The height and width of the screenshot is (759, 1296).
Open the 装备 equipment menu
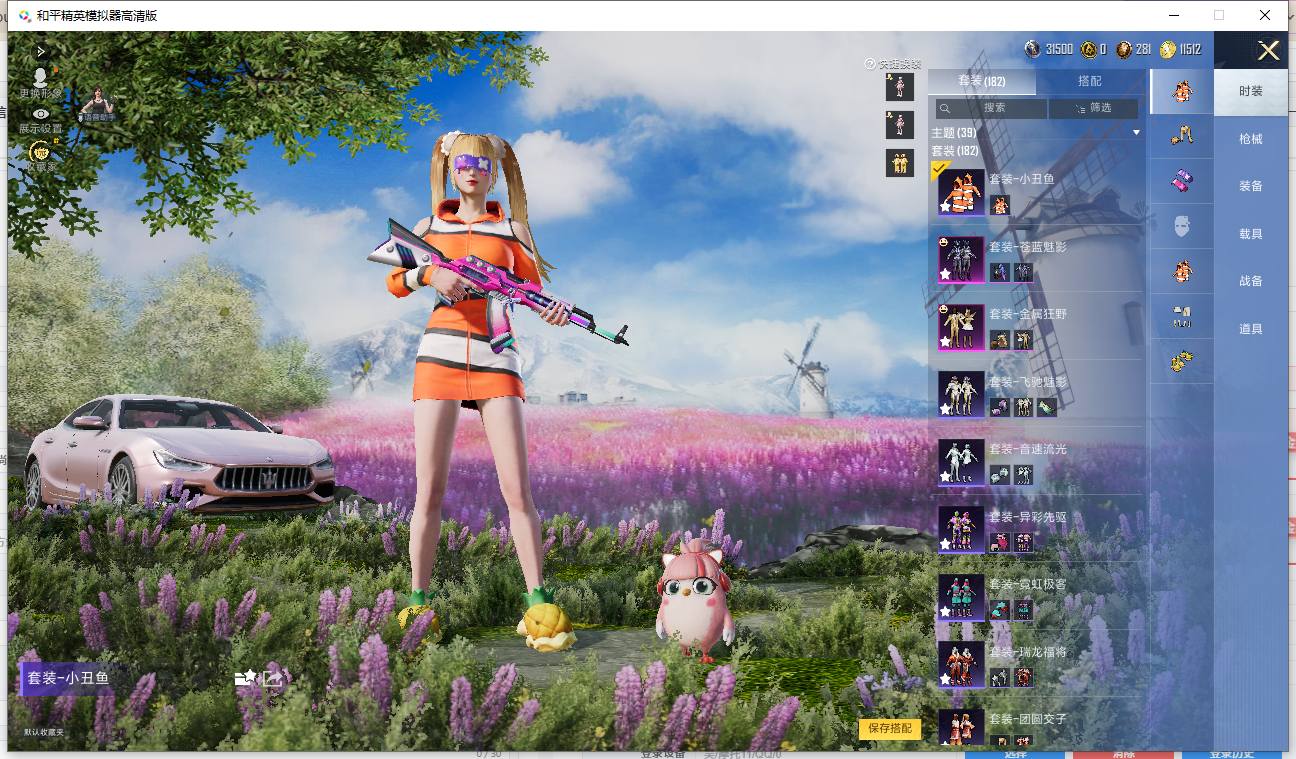1251,186
